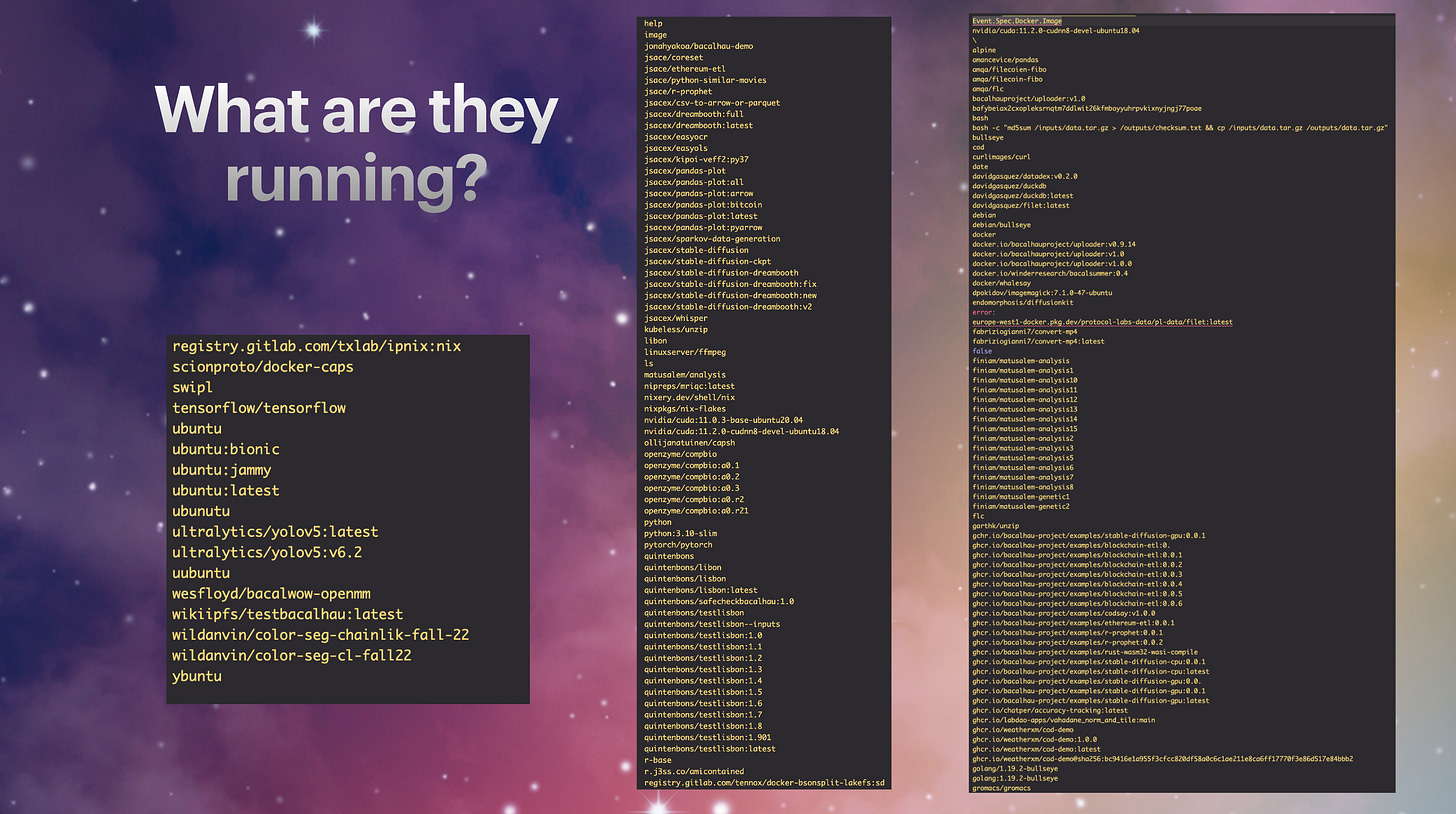
Task: Click the "jsacex/stable-diffusion-ckpt" entry
Action: [x=708, y=261]
